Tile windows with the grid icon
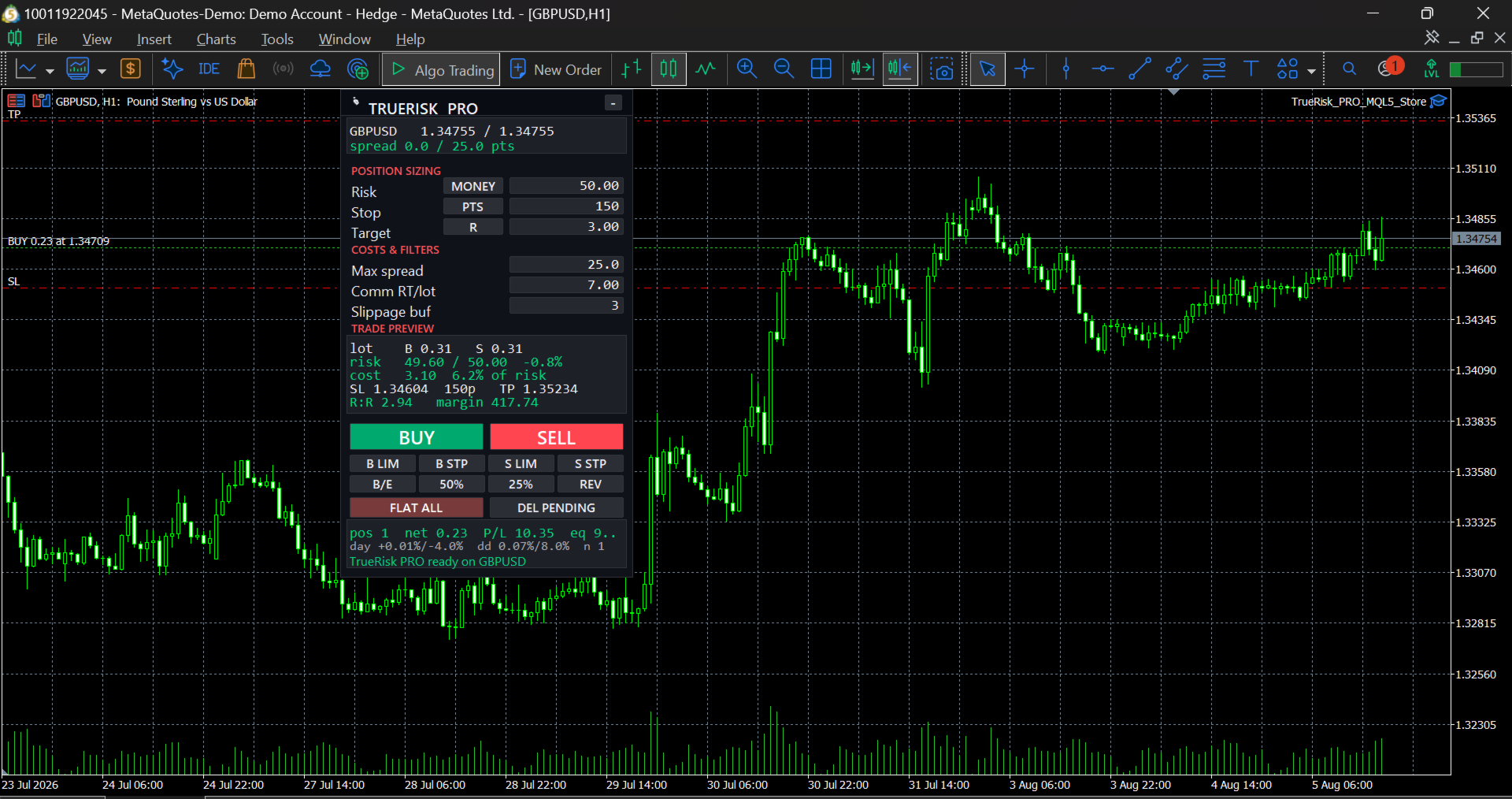 821,69
